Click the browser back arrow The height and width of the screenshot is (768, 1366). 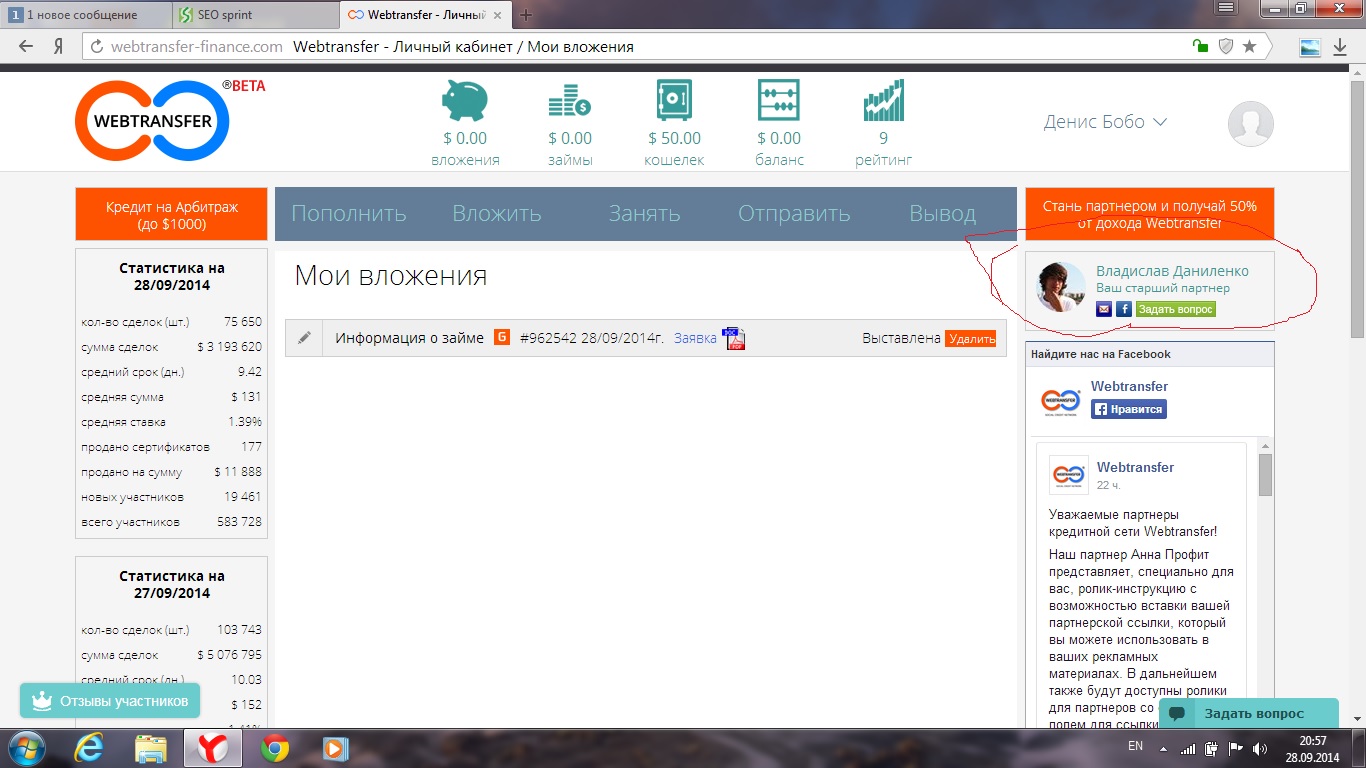(26, 46)
